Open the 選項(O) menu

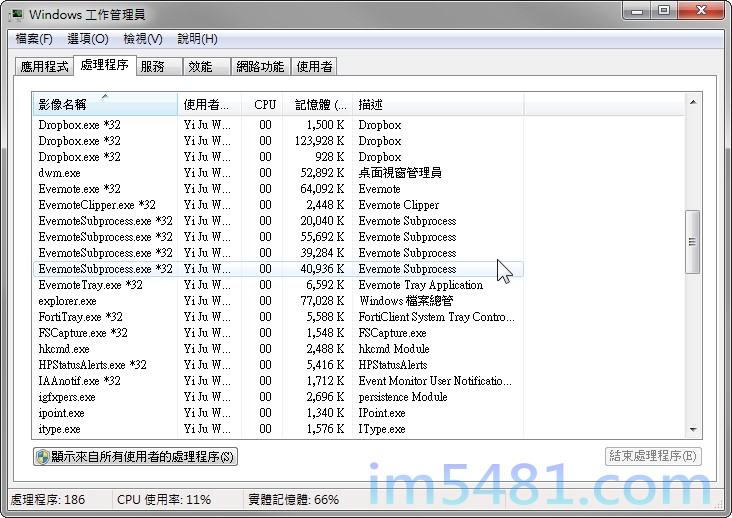(x=88, y=39)
